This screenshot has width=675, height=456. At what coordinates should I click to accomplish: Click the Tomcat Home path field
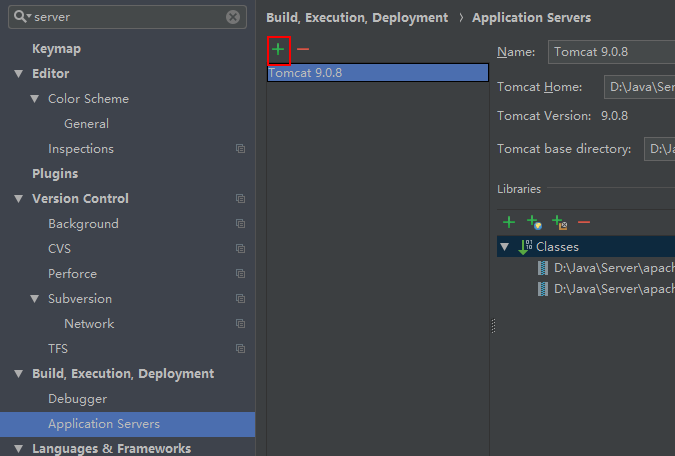(639, 87)
